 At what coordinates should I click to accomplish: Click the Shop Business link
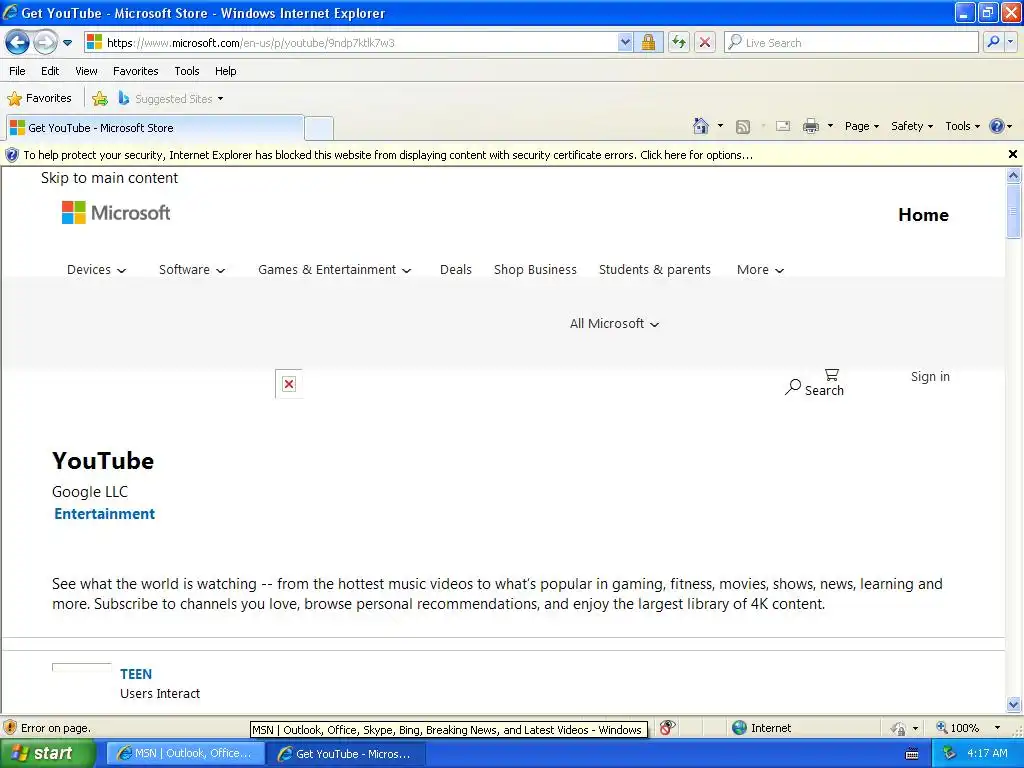[535, 270]
